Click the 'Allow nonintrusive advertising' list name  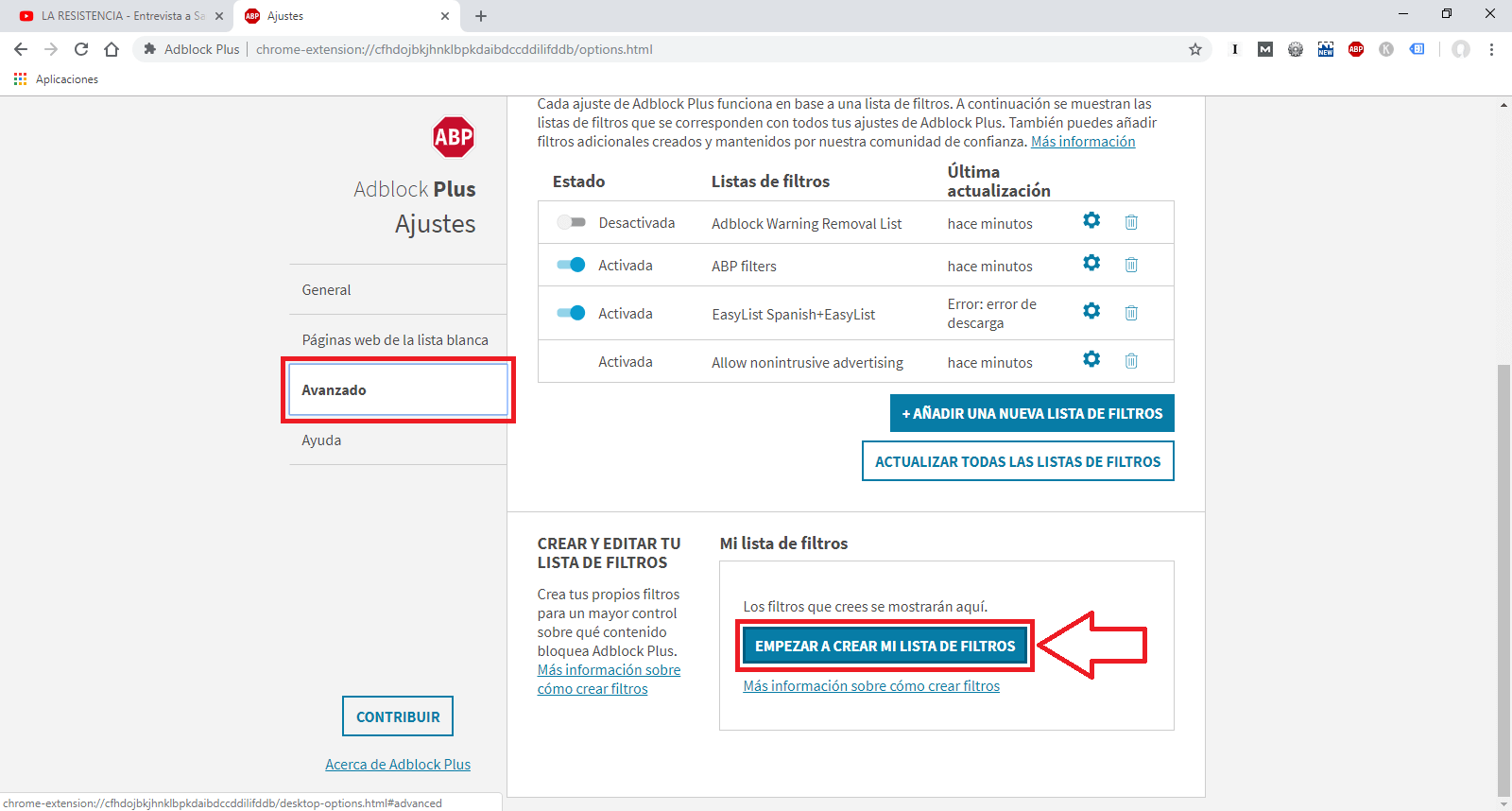pos(807,362)
